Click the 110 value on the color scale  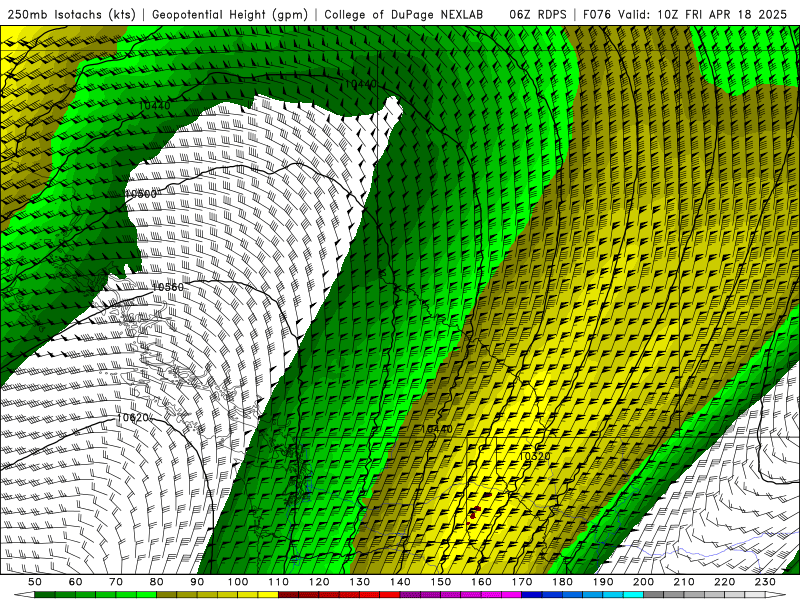pyautogui.click(x=279, y=582)
